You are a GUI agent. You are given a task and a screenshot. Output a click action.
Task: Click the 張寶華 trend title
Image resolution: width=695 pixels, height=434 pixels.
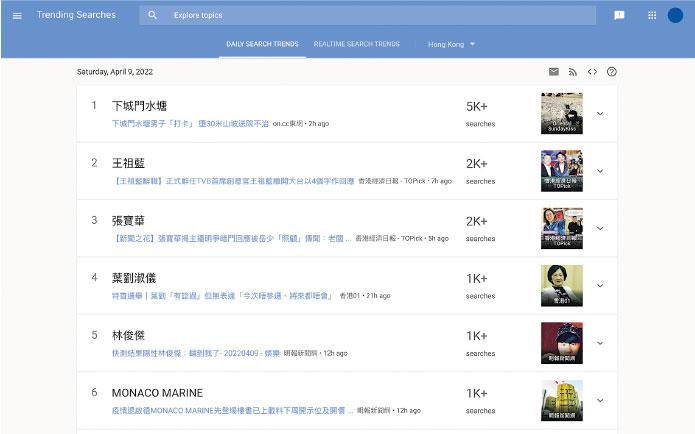click(128, 221)
